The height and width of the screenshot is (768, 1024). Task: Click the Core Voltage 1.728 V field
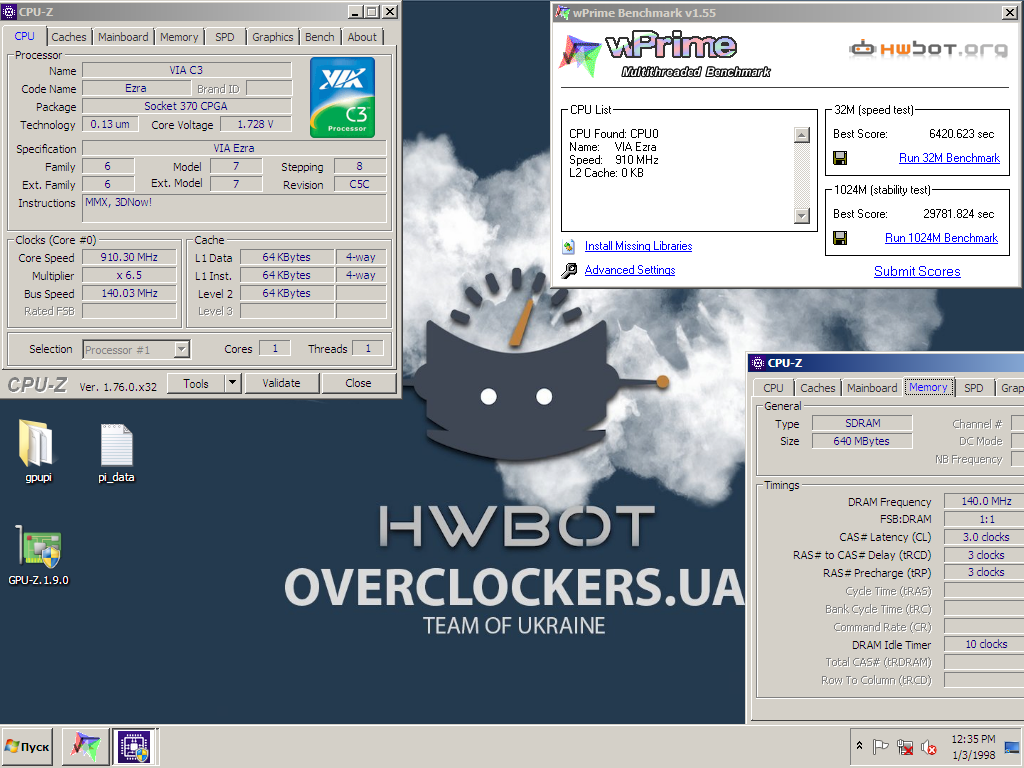pos(255,124)
